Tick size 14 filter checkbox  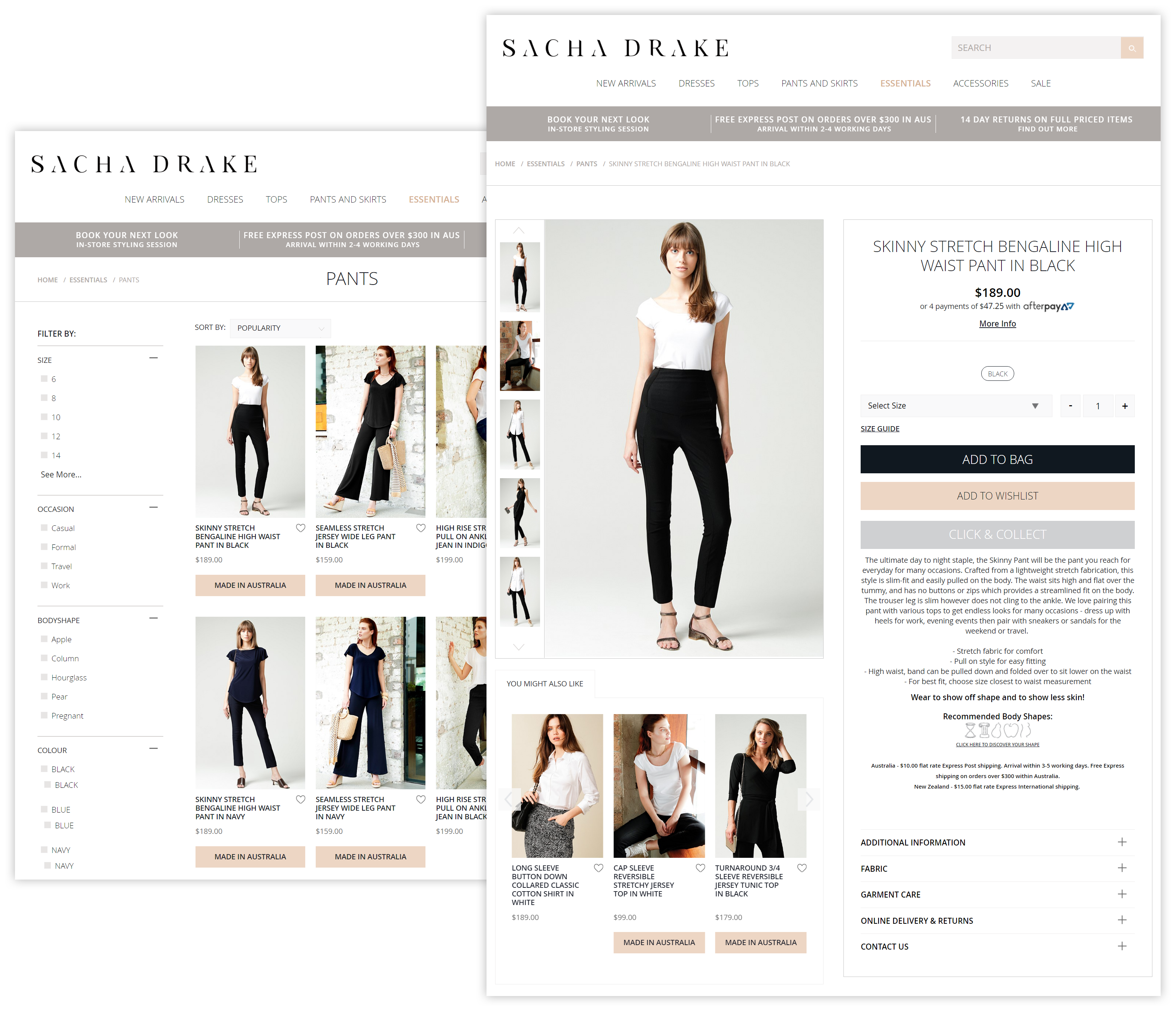pos(44,455)
